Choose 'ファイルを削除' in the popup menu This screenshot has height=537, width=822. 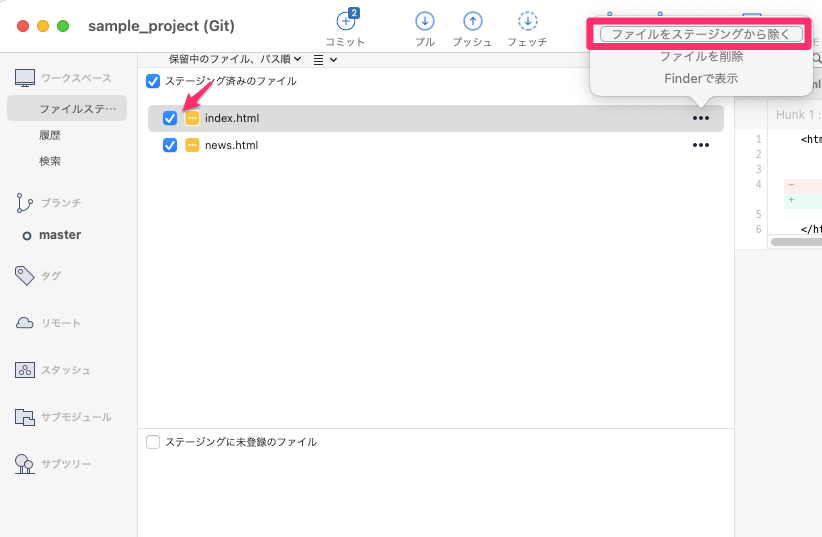pyautogui.click(x=701, y=56)
